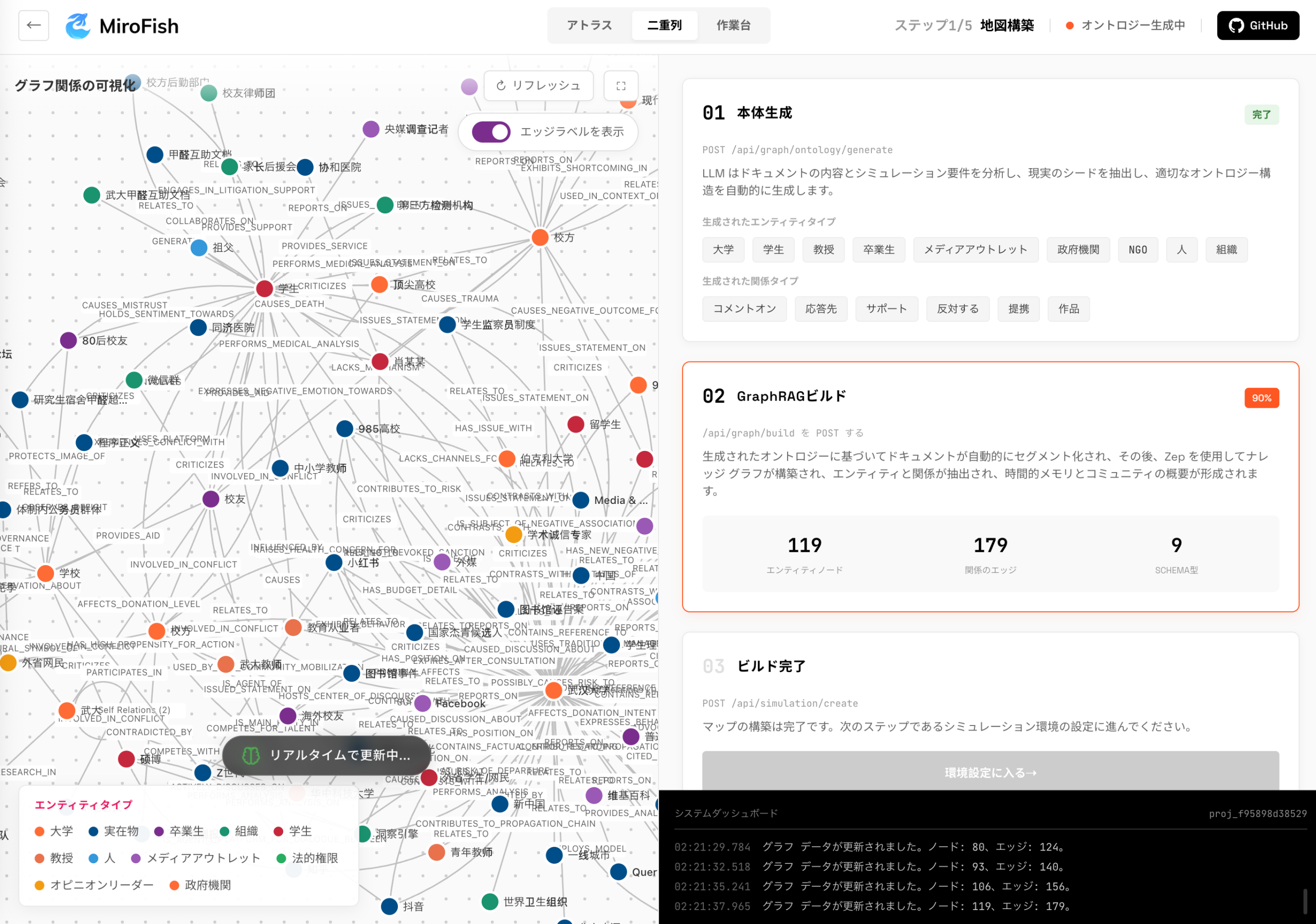
Task: Switch to the 作業台 tab
Action: (734, 25)
